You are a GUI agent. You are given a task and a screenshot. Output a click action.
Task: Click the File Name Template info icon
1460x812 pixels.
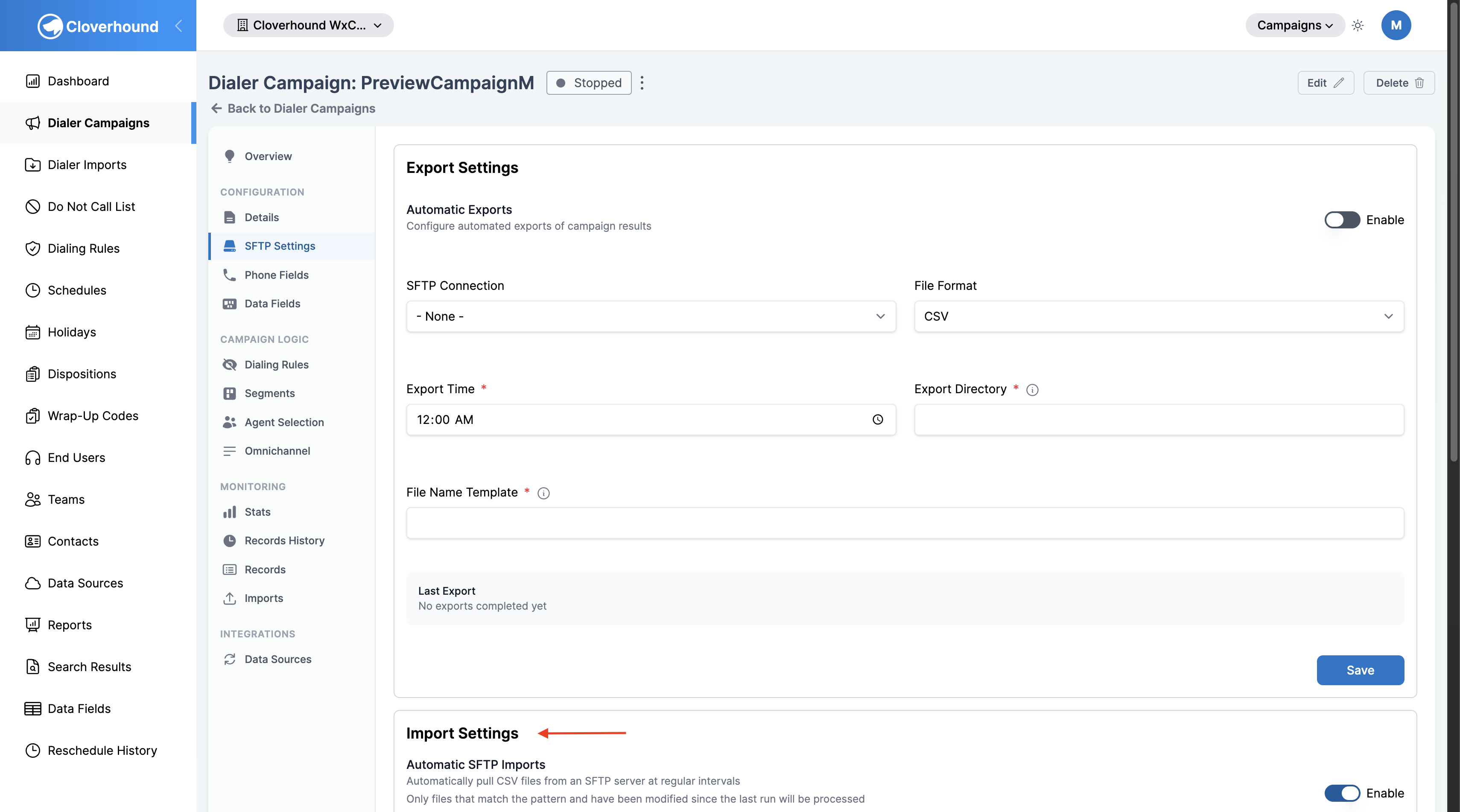coord(543,493)
